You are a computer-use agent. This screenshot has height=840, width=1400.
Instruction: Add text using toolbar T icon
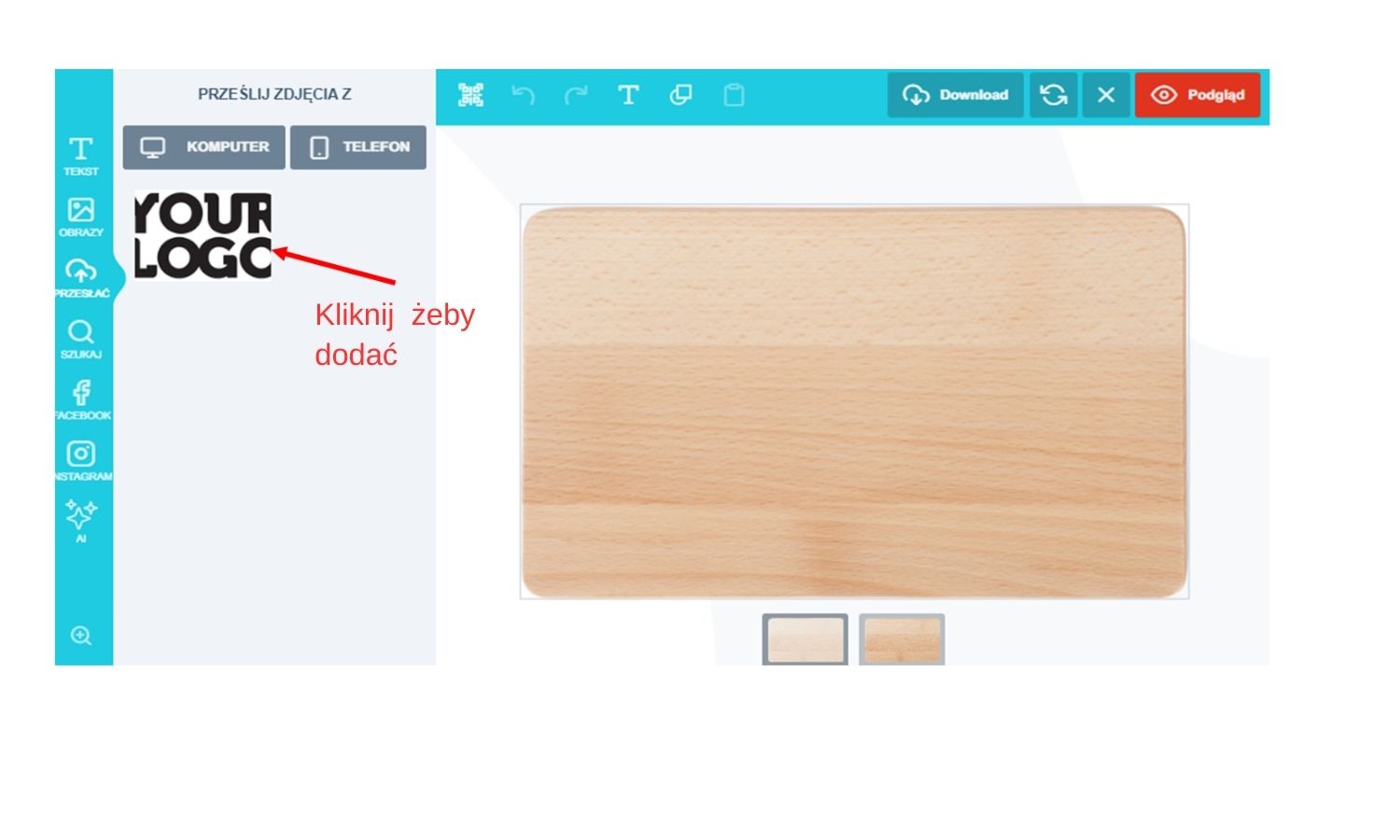click(628, 94)
